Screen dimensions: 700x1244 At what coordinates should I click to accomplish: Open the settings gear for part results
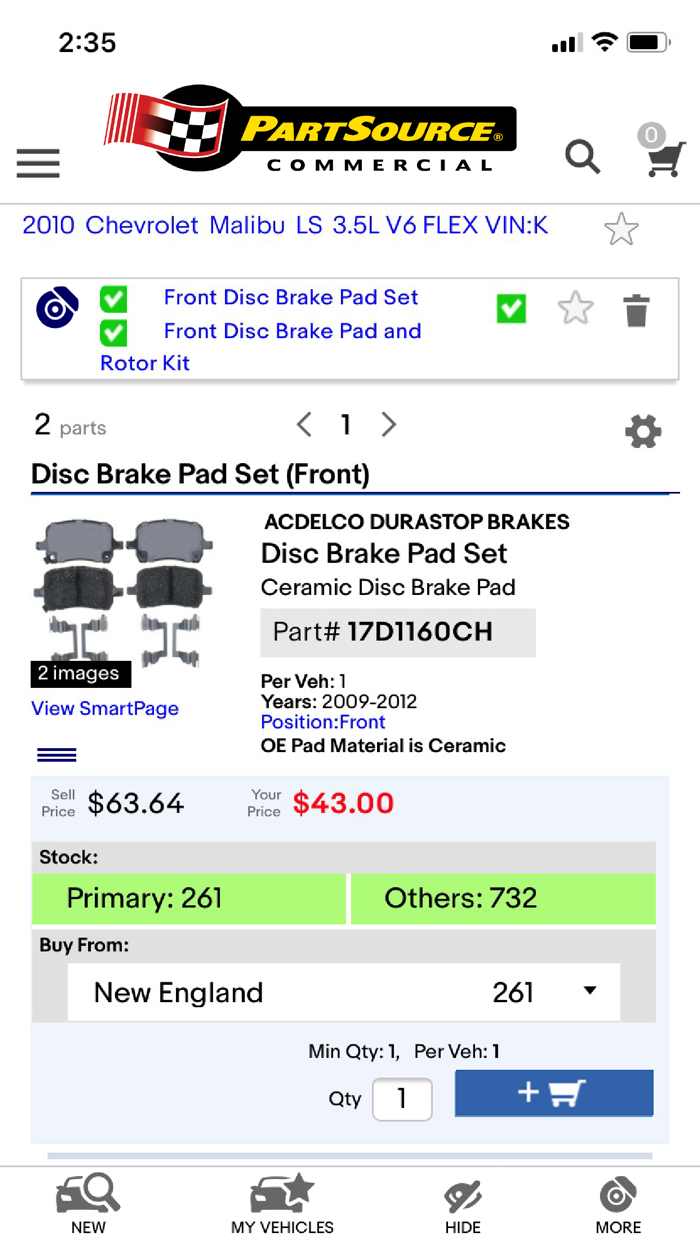[643, 431]
